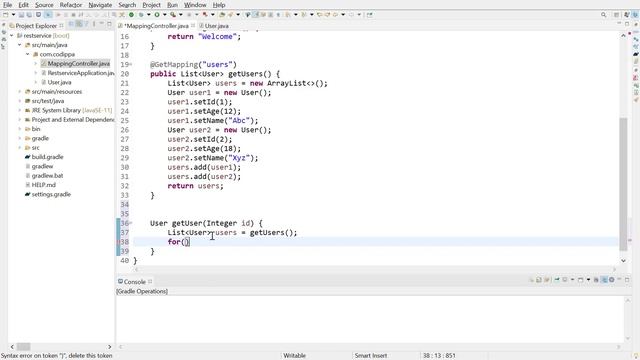The width and height of the screenshot is (640, 360).
Task: Collapse the src/main/java source folder
Action: coord(20,45)
